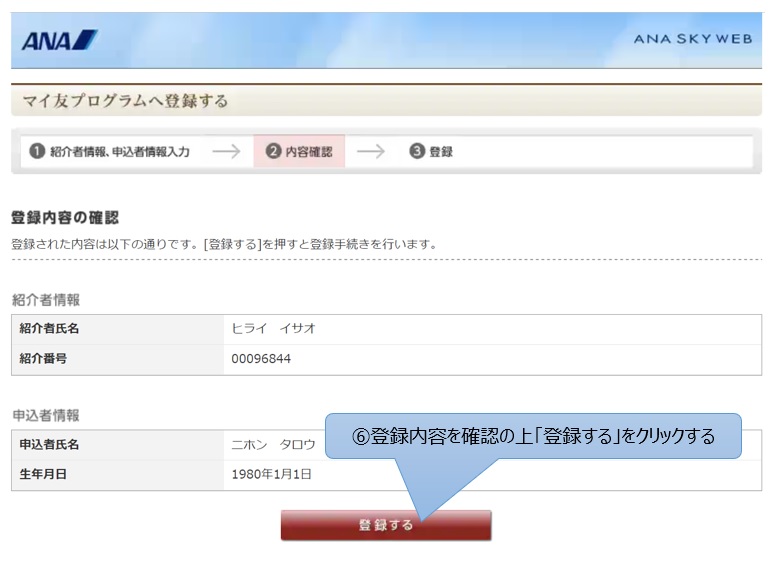Click the 申込者氏名 label cell
Image resolution: width=780 pixels, height=562 pixels.
click(x=118, y=445)
